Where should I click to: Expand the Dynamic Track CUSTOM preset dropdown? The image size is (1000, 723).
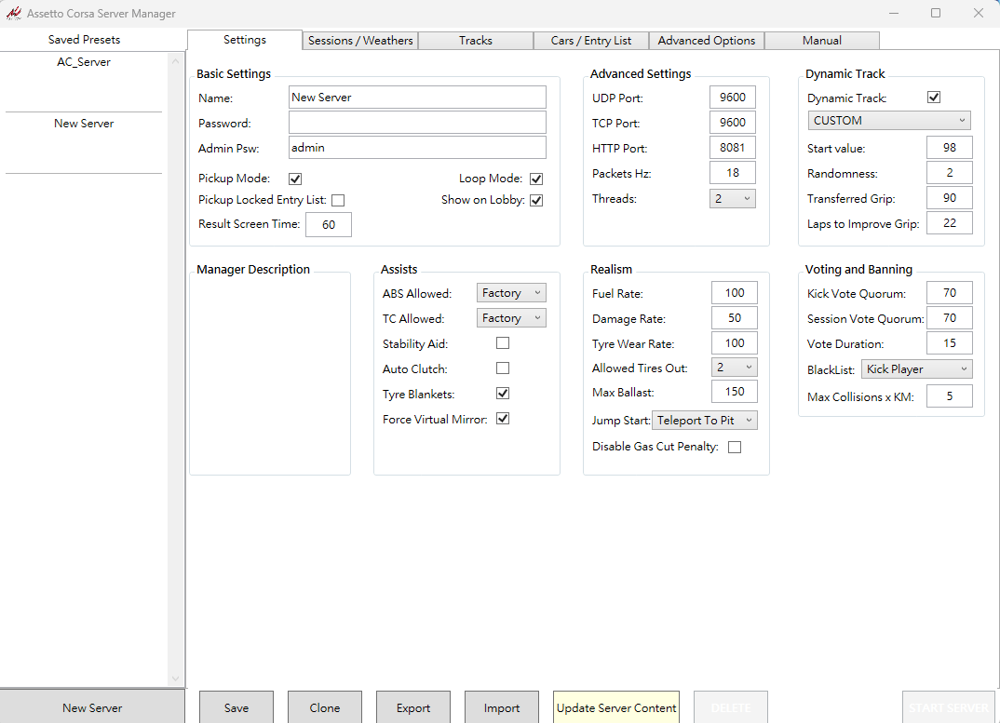pyautogui.click(x=889, y=120)
